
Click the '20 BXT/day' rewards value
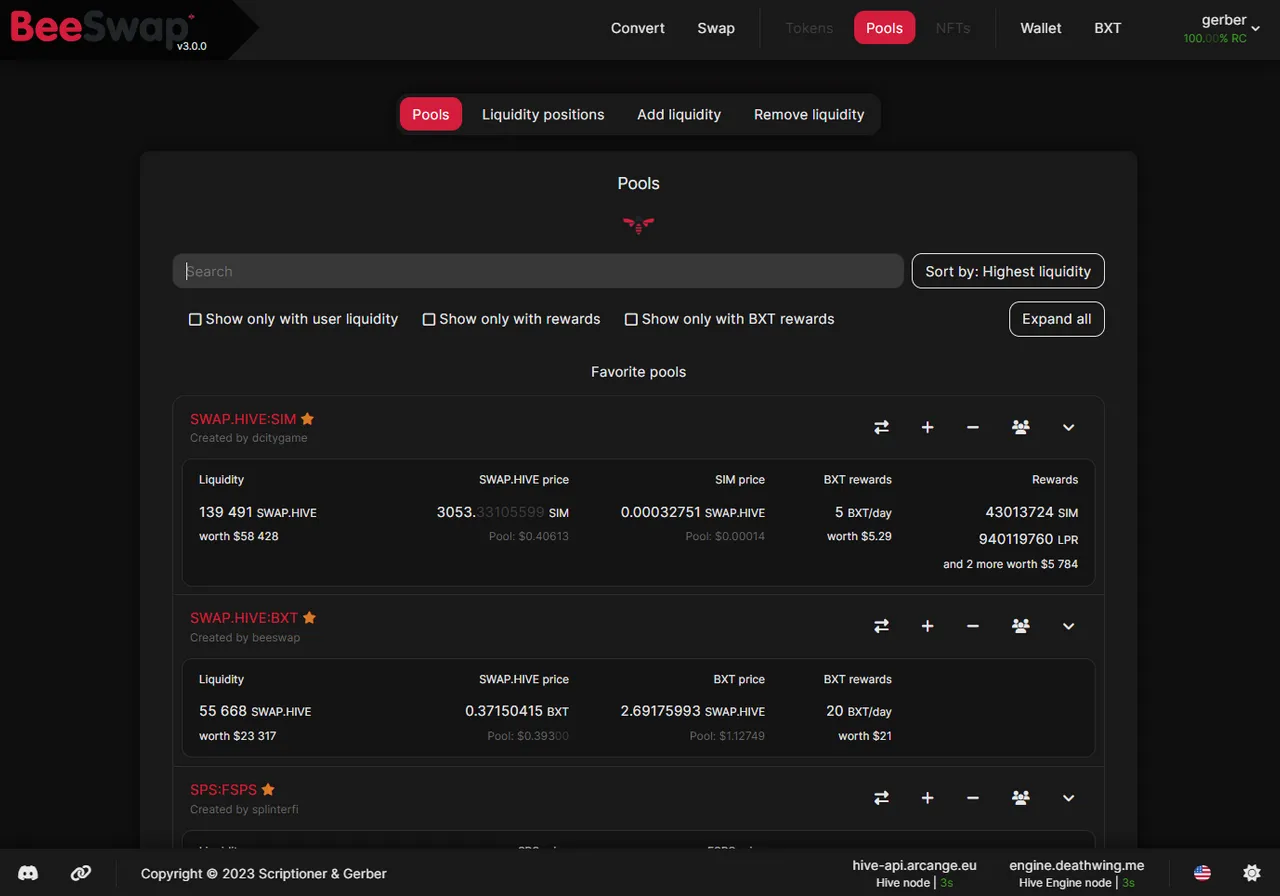pos(859,711)
